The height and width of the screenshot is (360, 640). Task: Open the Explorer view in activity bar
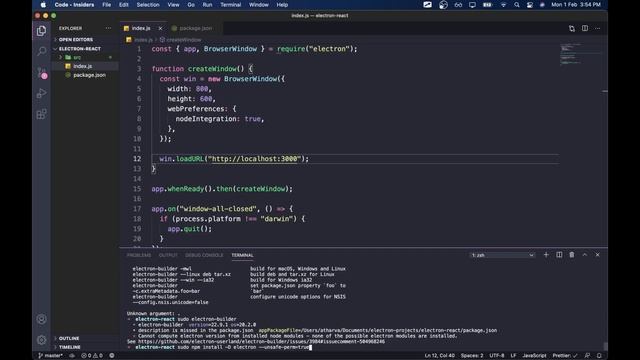41,31
